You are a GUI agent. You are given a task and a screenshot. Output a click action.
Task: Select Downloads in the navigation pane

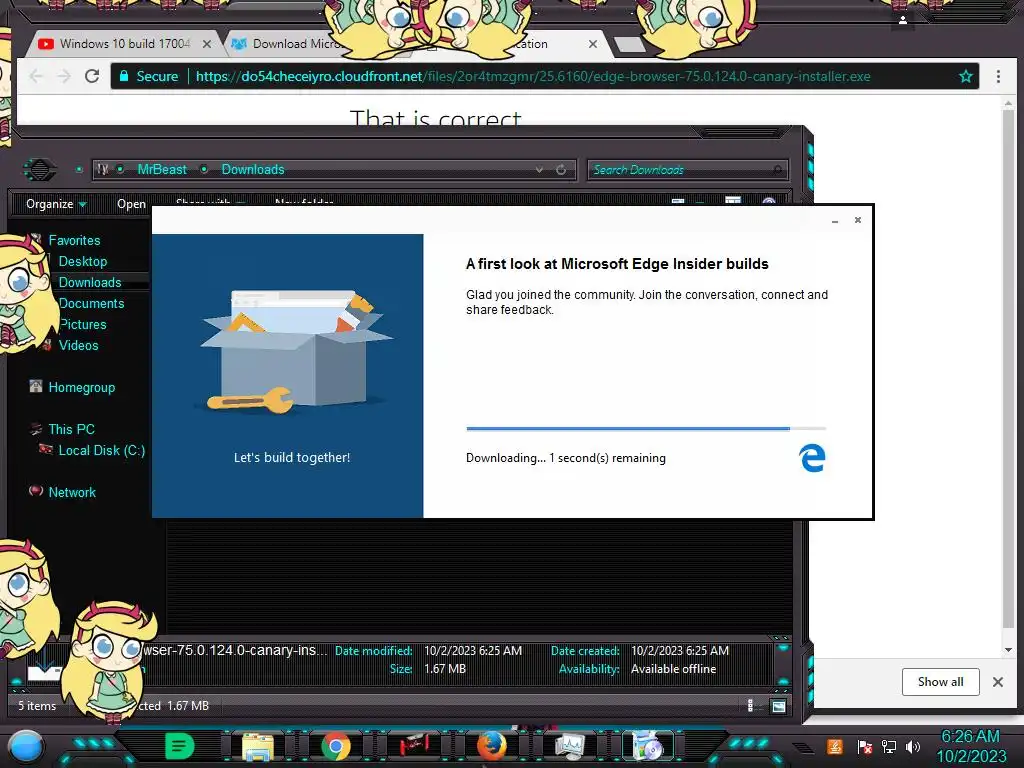tap(90, 282)
